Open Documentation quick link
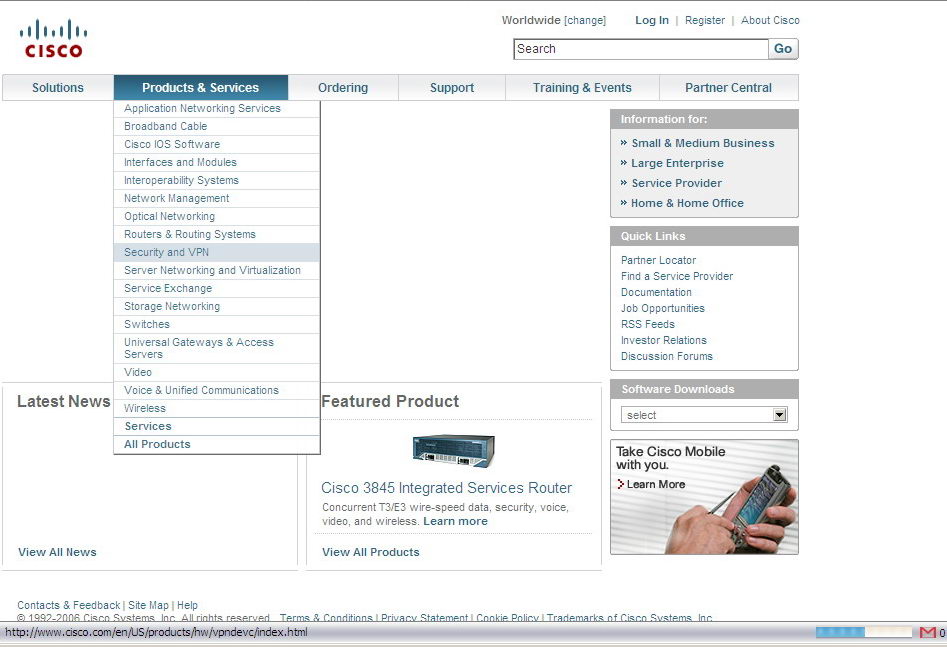 (656, 292)
